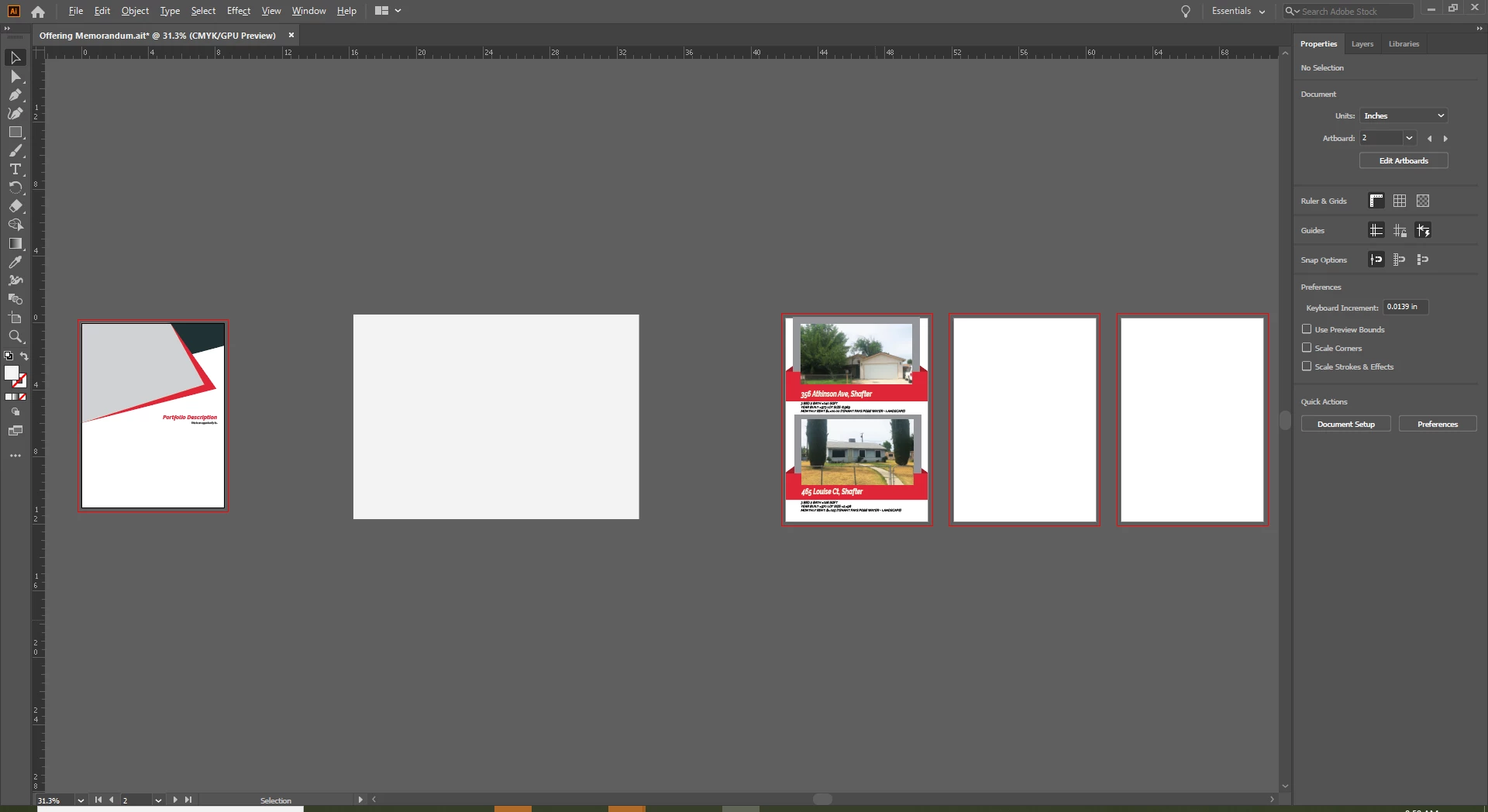Toggle Snap to Grid option
Screen dimensions: 1488x812
coord(1423,260)
